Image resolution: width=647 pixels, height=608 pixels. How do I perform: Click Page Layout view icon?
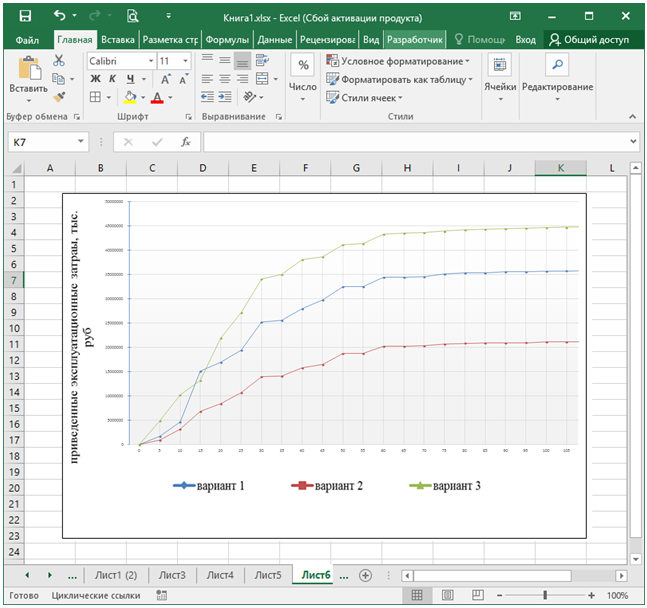448,595
